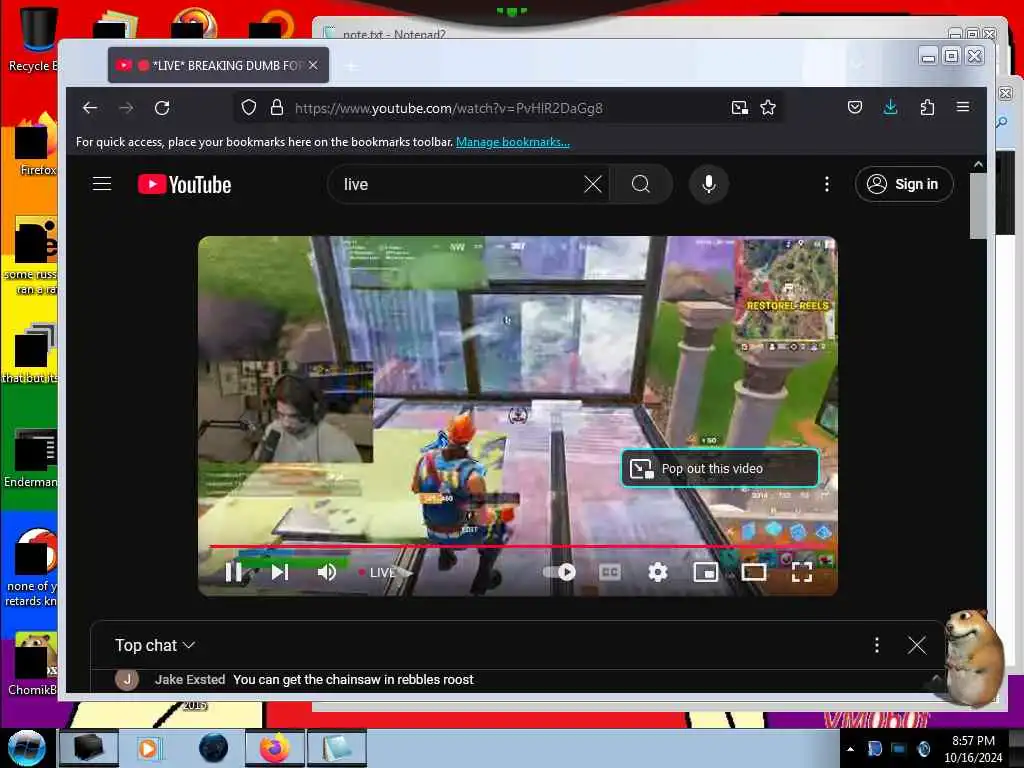
Task: Open the YouTube guide sidebar menu
Action: click(102, 184)
